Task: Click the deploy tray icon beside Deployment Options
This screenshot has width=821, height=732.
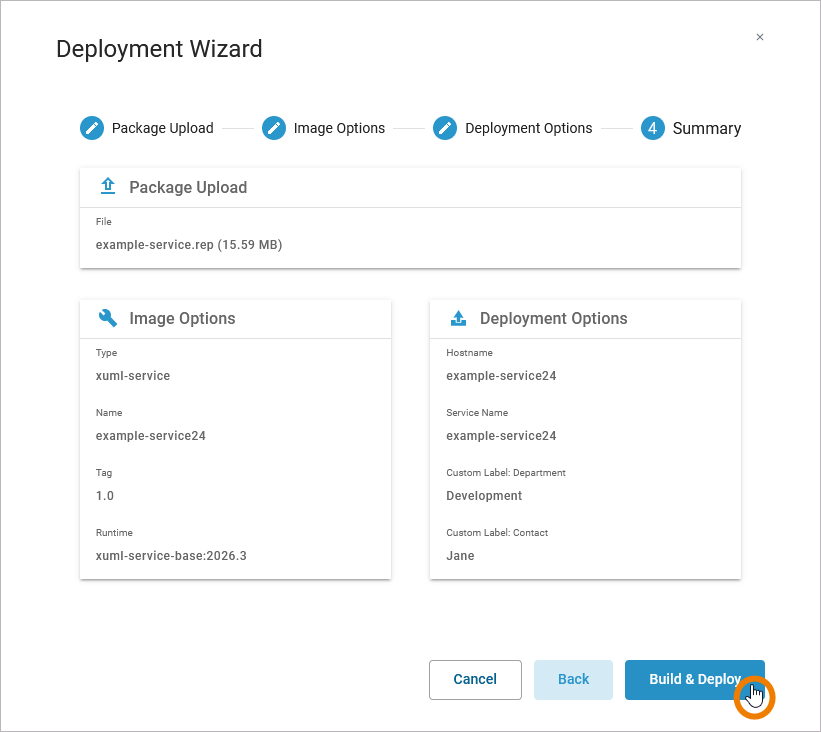Action: pyautogui.click(x=458, y=318)
